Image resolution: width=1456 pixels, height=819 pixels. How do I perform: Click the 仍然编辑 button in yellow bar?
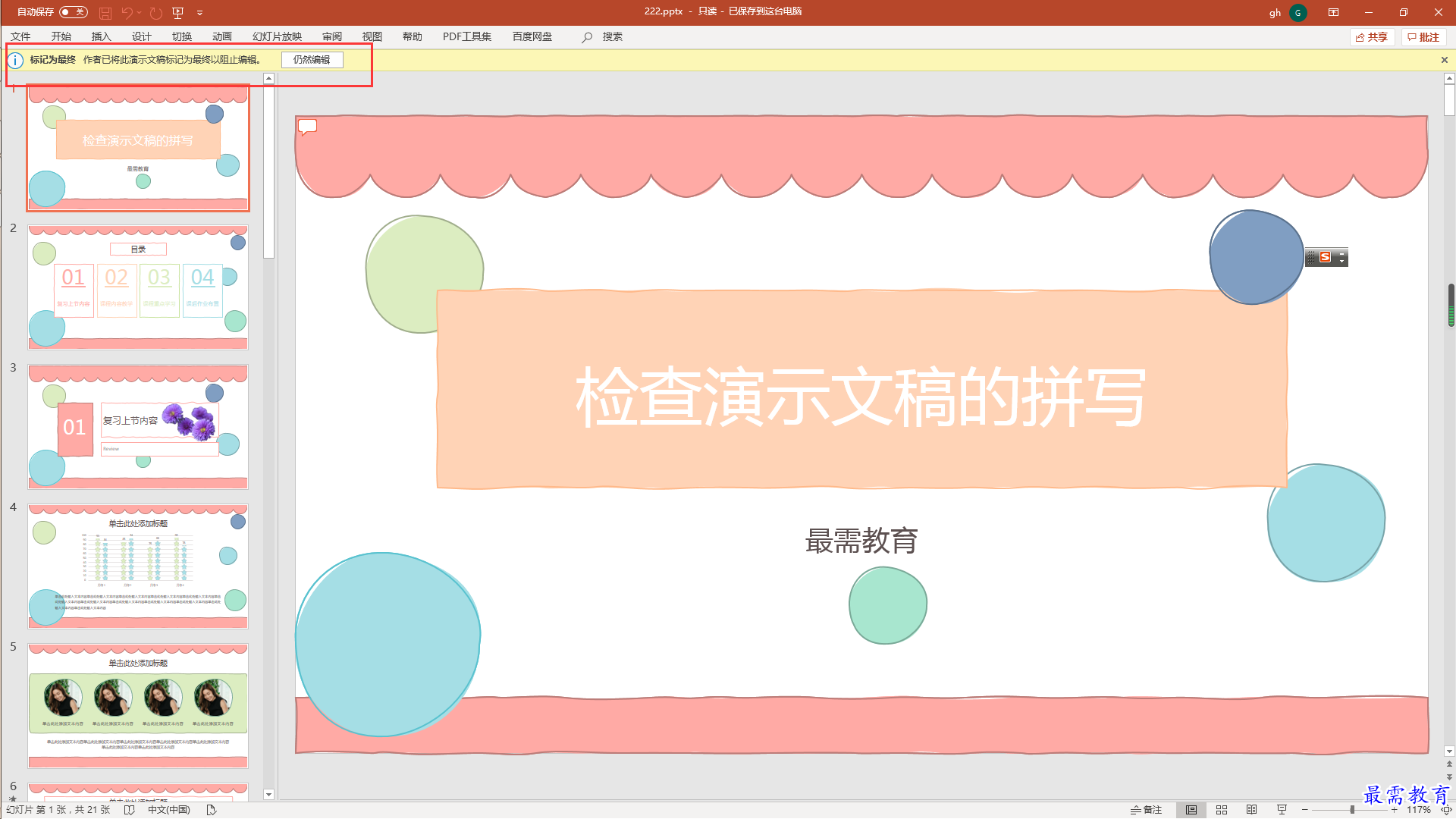point(312,60)
